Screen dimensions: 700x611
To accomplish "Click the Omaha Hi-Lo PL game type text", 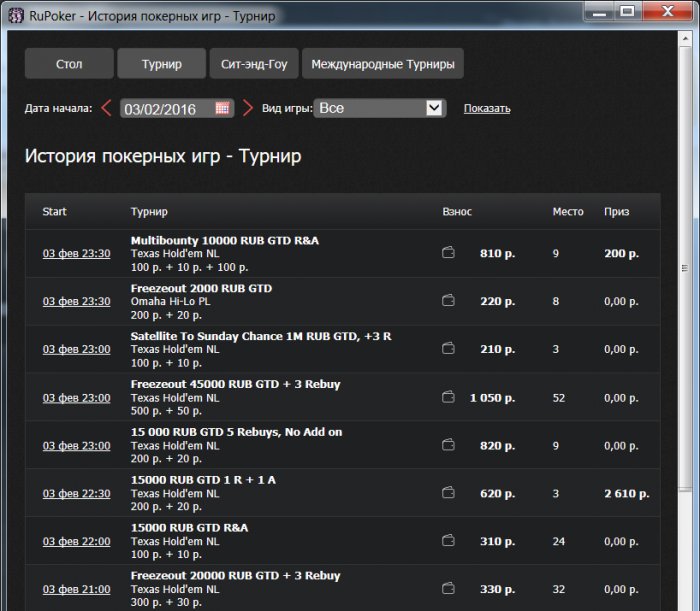I will (x=171, y=301).
